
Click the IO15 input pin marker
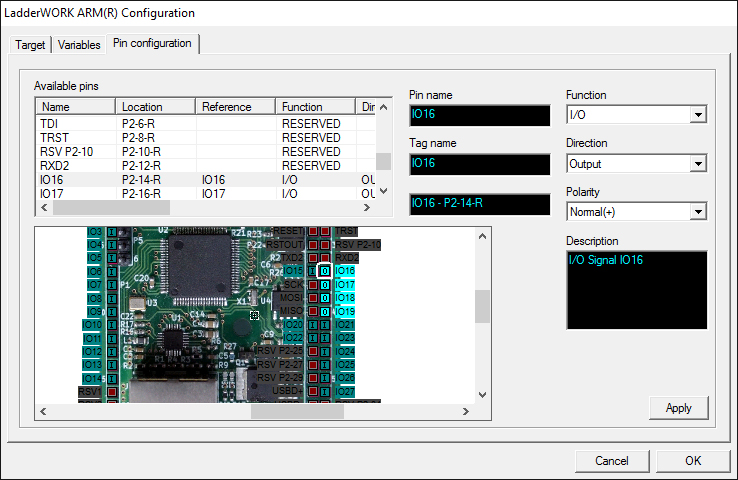click(x=312, y=271)
